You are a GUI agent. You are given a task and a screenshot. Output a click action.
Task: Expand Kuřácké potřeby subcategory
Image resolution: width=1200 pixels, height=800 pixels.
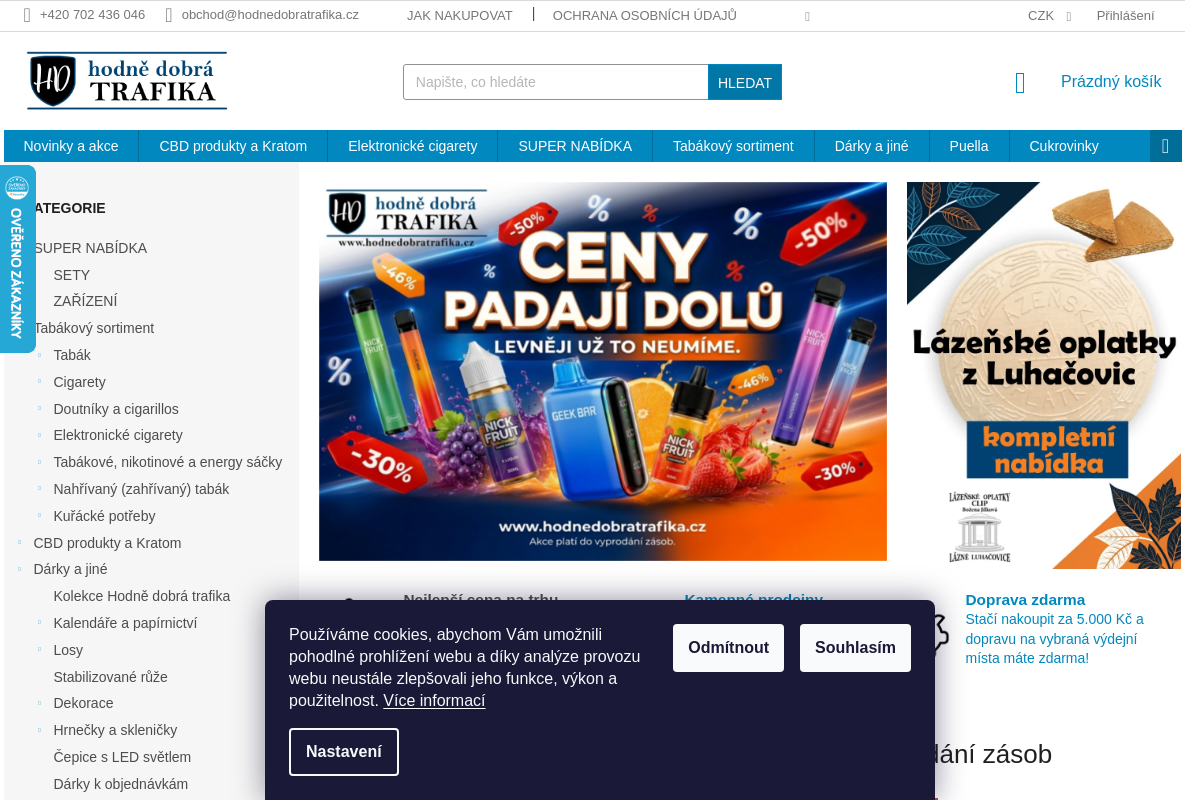coord(40,516)
